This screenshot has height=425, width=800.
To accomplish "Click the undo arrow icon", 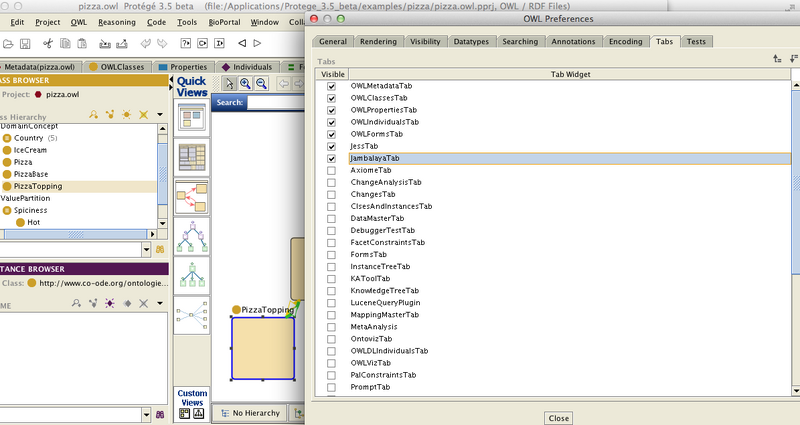I will [x=145, y=43].
